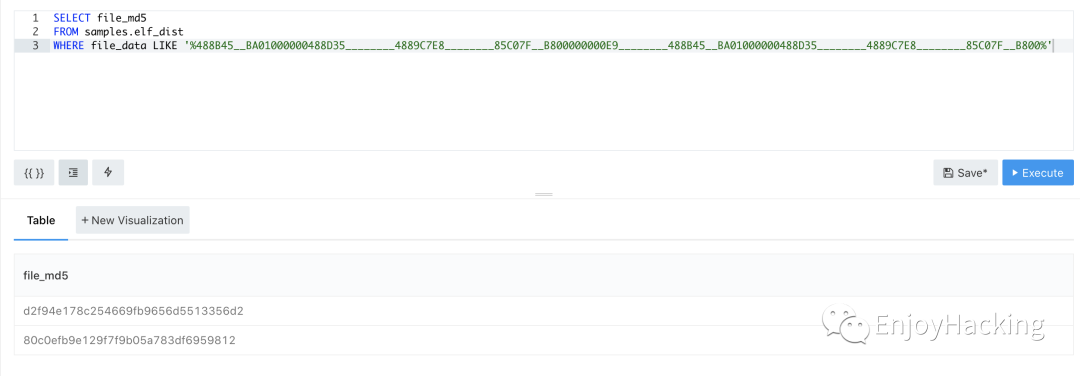This screenshot has height=376, width=1080.
Task: Sort by the file_md5 column header
Action: tap(45, 275)
